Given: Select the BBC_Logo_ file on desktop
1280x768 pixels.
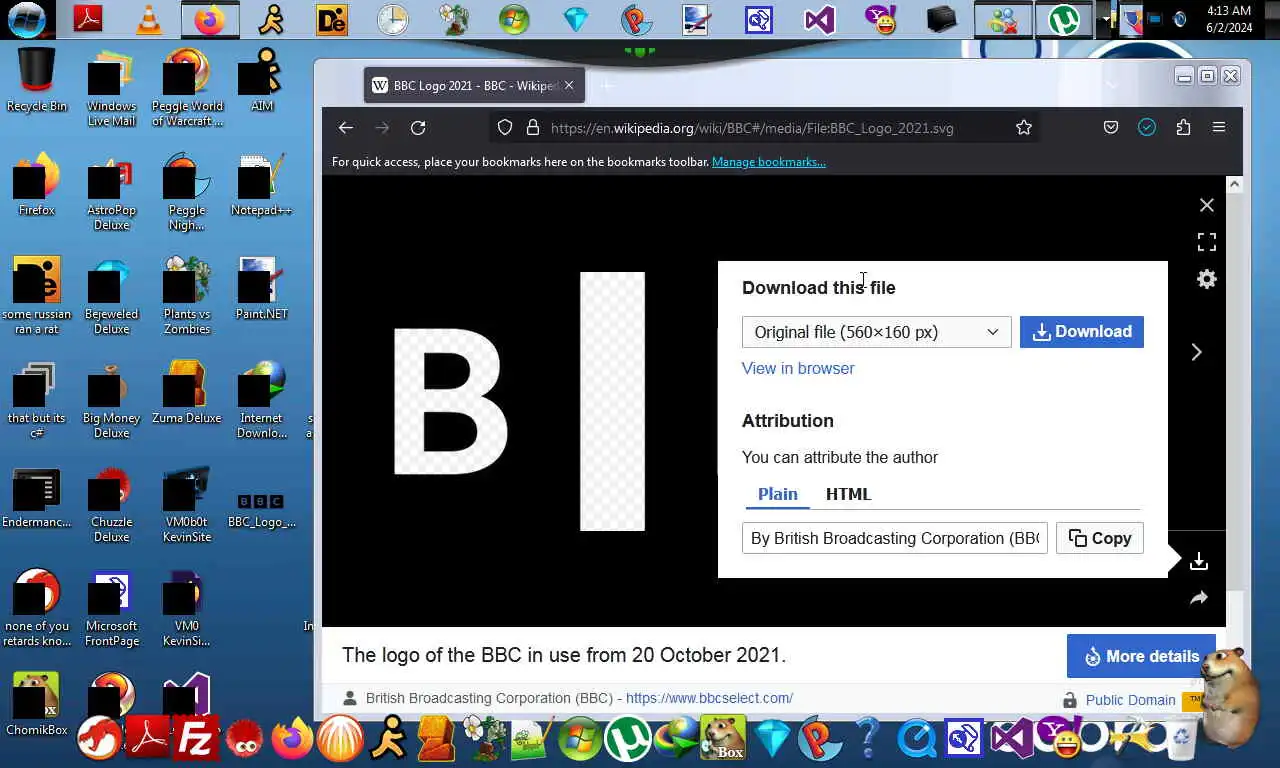Looking at the screenshot, I should (x=261, y=510).
